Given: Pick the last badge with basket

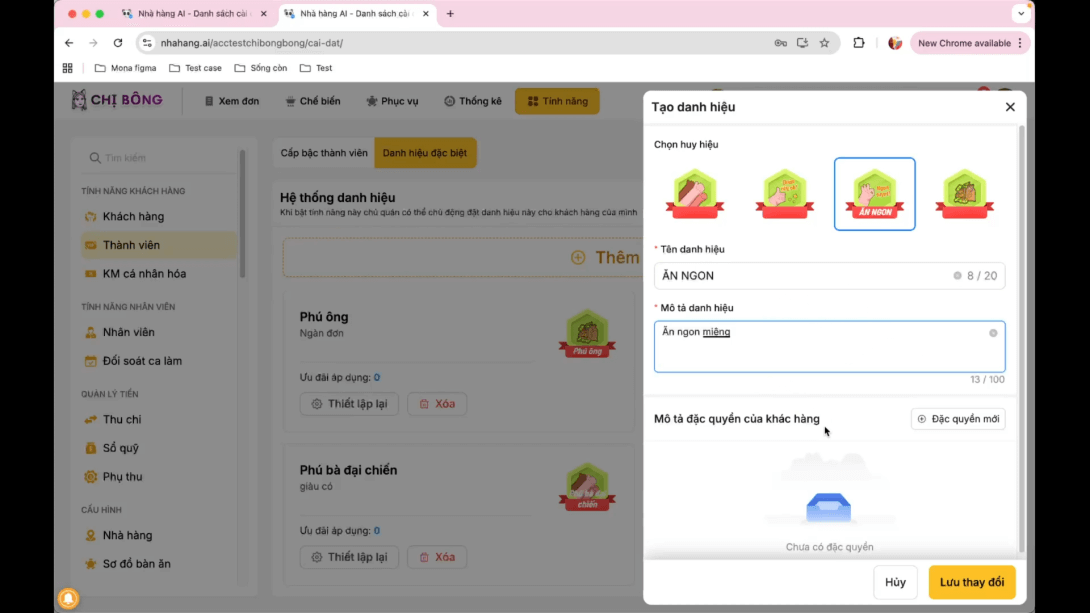Looking at the screenshot, I should point(964,194).
